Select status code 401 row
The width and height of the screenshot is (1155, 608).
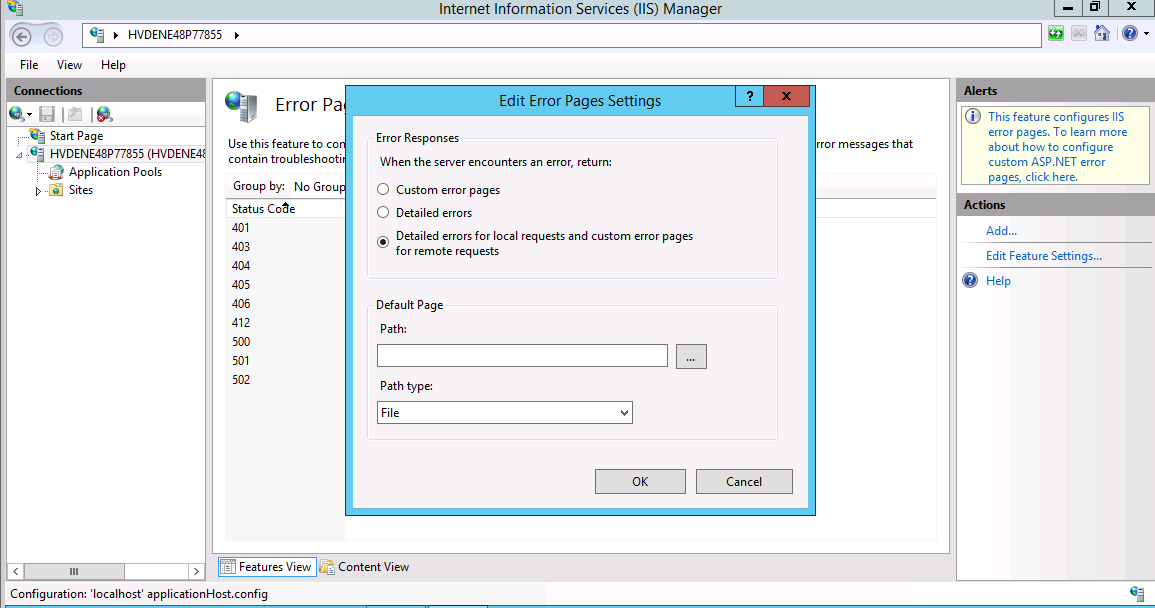tap(241, 228)
